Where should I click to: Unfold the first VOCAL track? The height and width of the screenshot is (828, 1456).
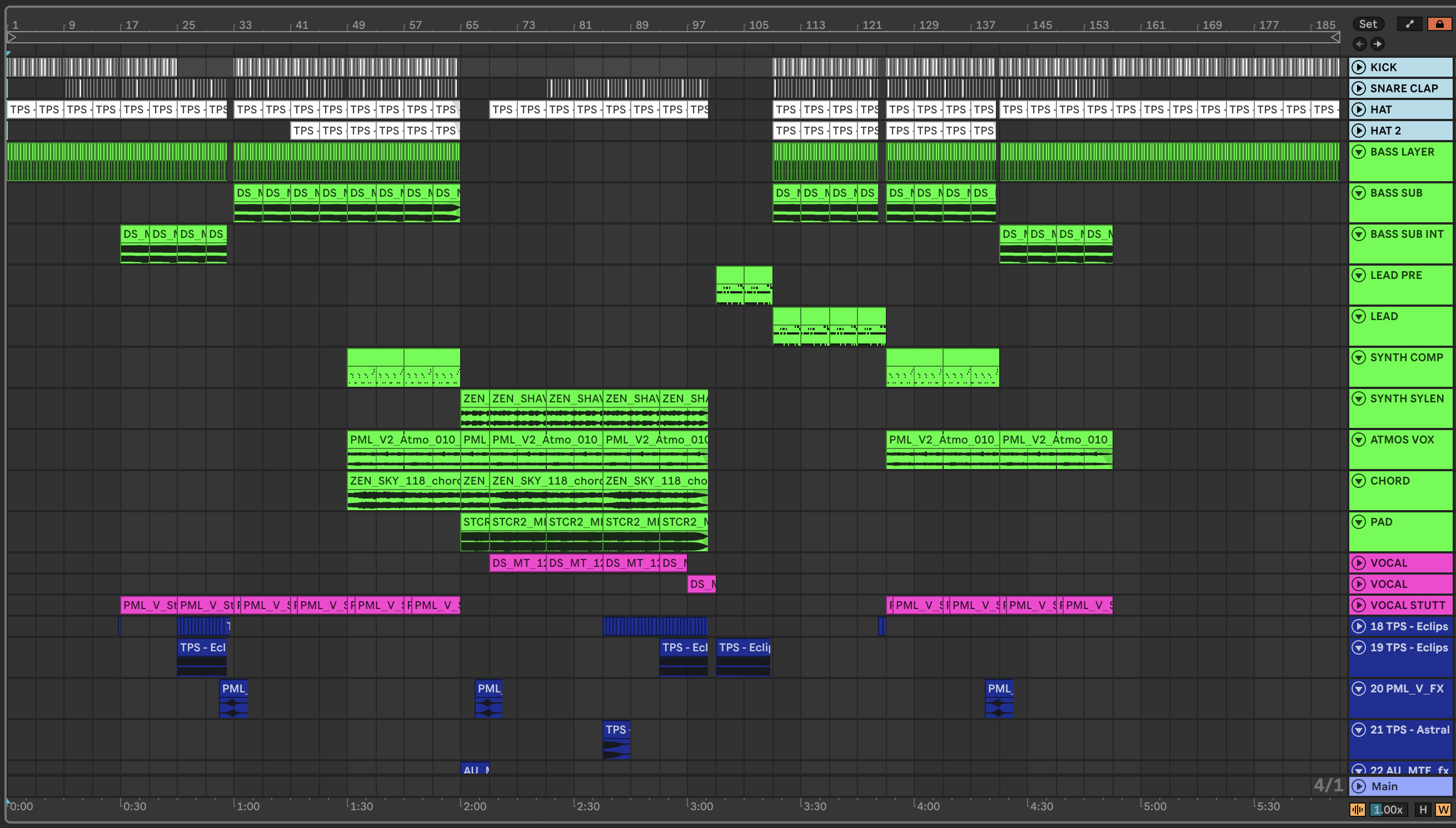coord(1358,563)
